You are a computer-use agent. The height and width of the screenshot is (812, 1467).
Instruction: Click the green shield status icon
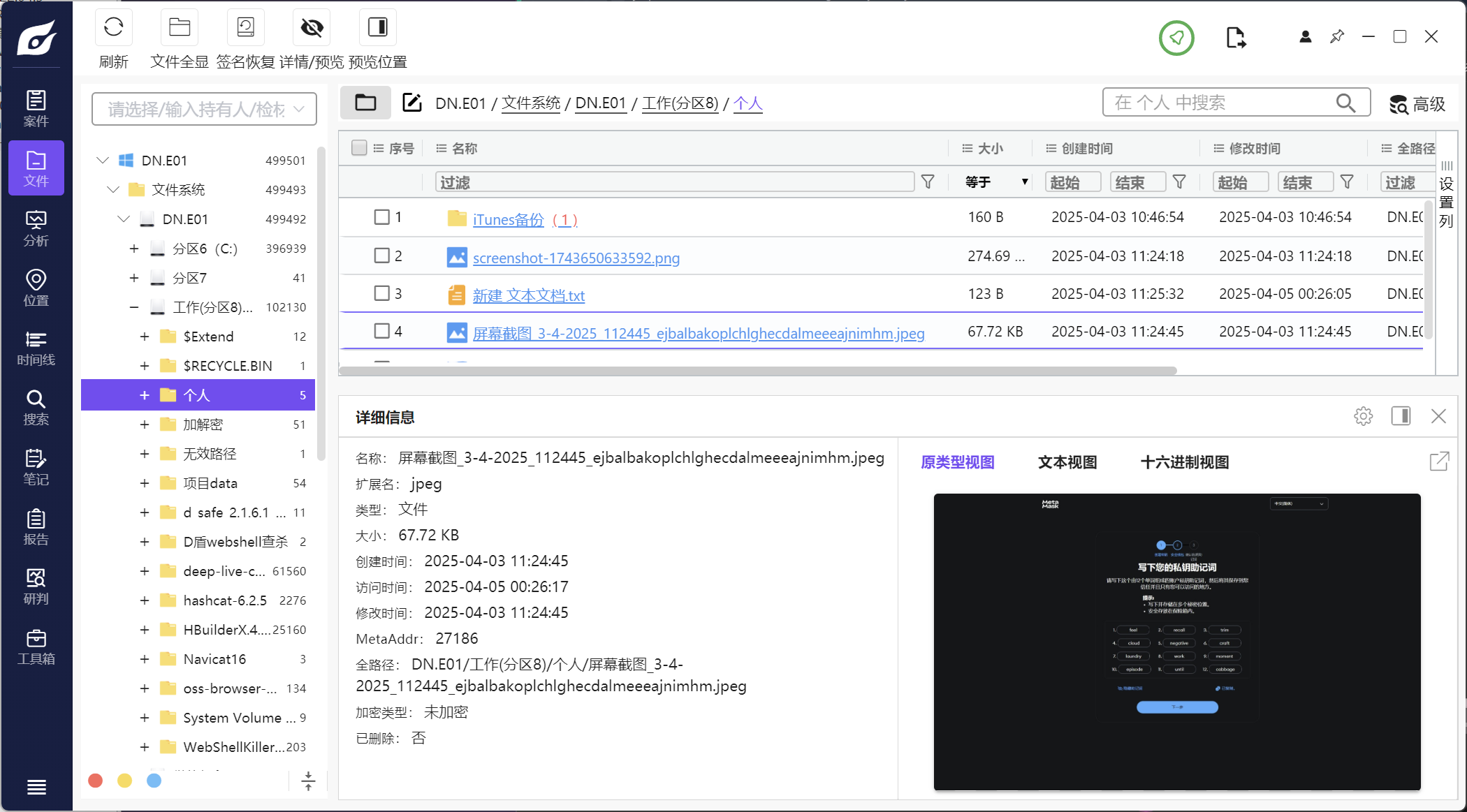[x=1176, y=38]
